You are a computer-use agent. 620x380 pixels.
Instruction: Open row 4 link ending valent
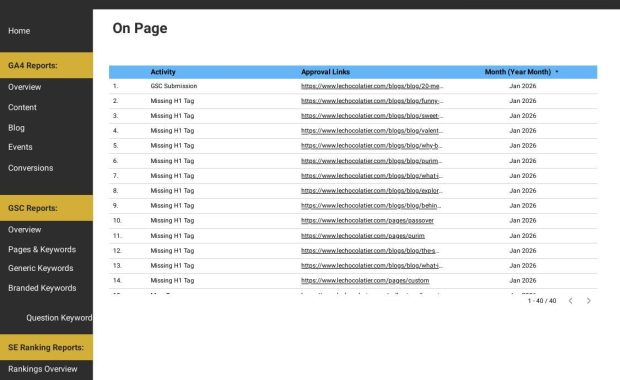pyautogui.click(x=372, y=130)
